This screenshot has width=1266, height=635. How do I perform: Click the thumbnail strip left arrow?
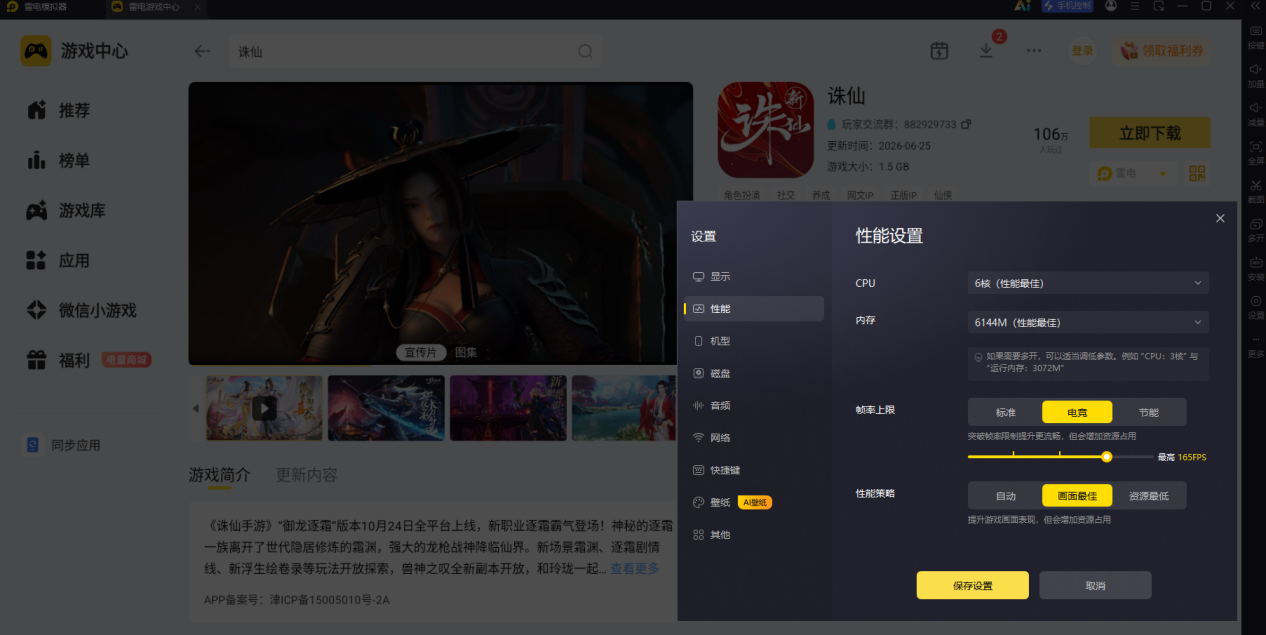pos(195,408)
